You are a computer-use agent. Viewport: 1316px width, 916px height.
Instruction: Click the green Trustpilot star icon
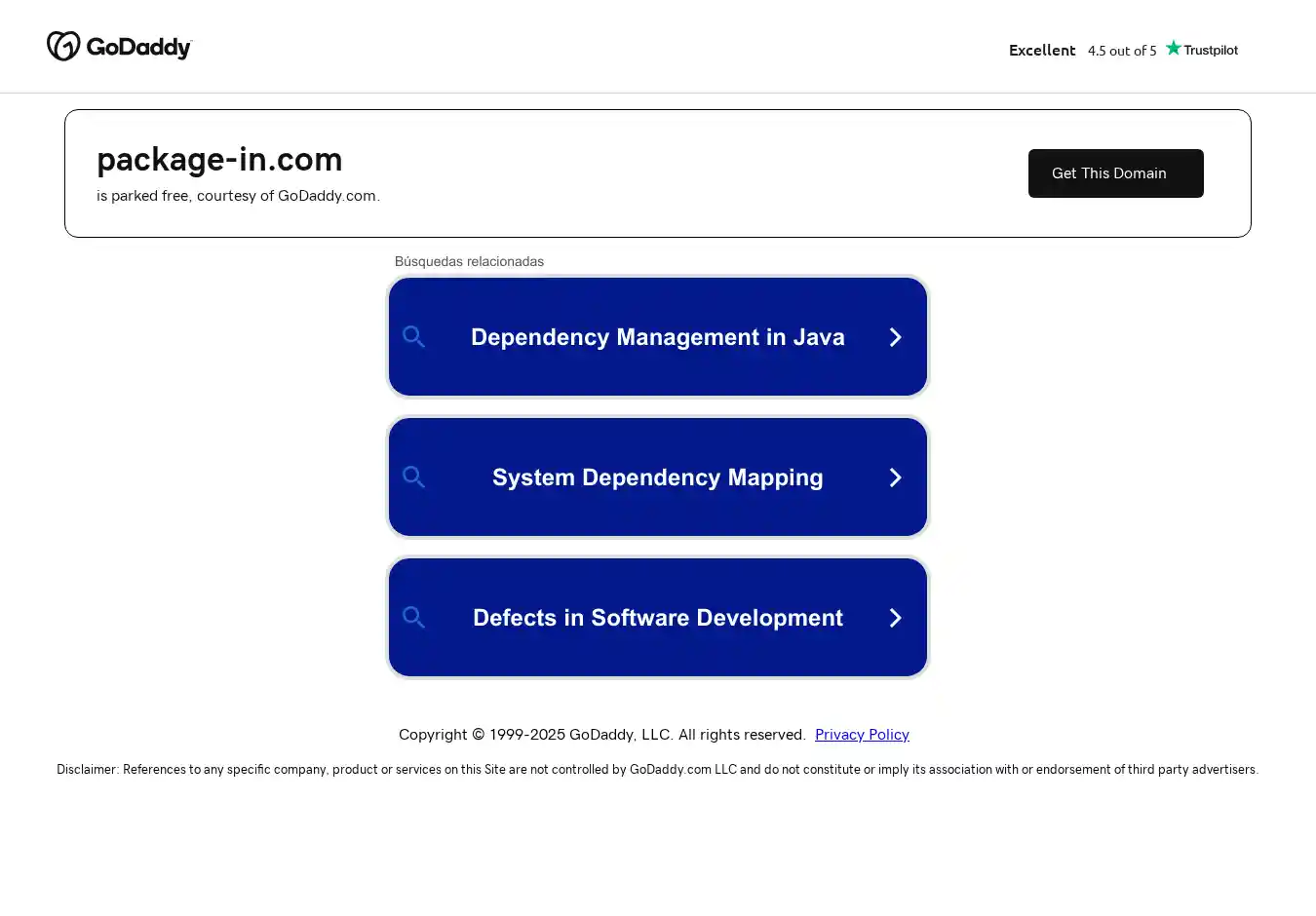pos(1173,49)
